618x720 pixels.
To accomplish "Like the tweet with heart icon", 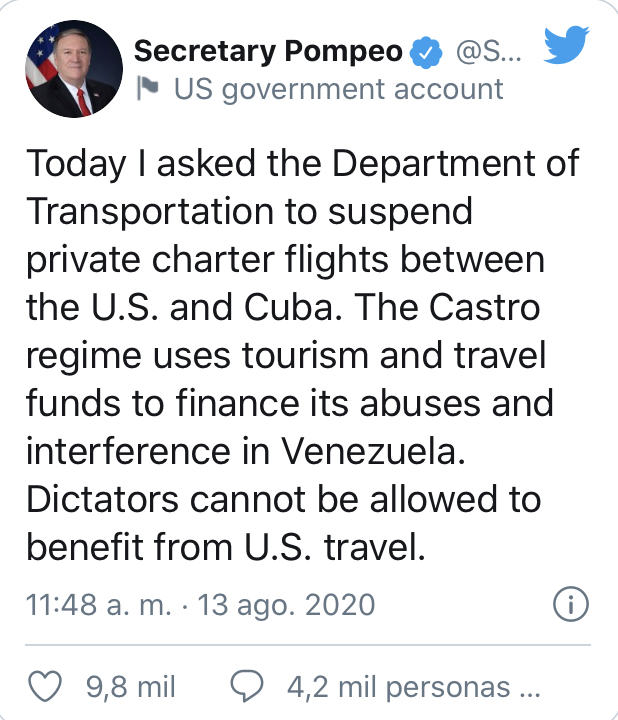I will click(45, 686).
